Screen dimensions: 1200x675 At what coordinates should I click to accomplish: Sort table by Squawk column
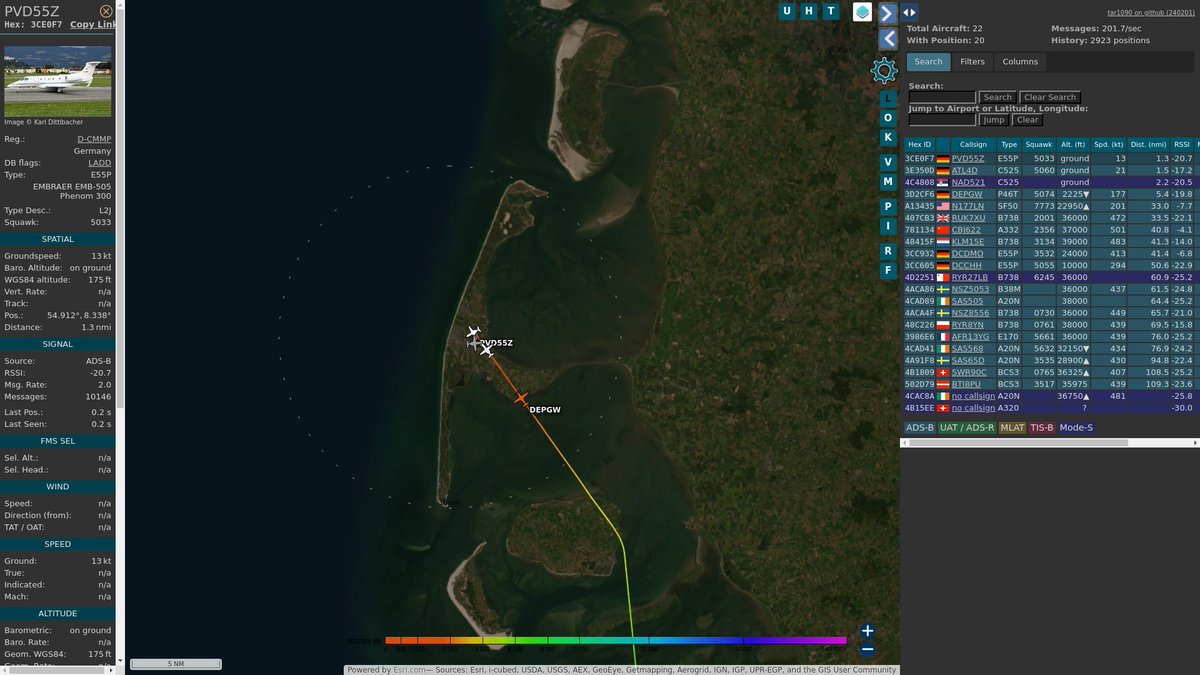click(x=1038, y=145)
